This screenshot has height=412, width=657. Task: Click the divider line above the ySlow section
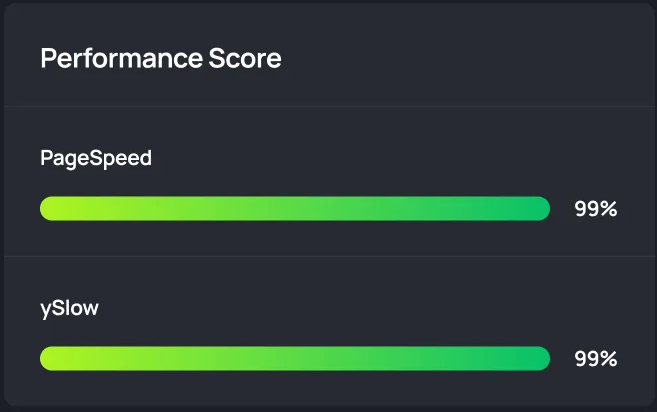[x=328, y=256]
